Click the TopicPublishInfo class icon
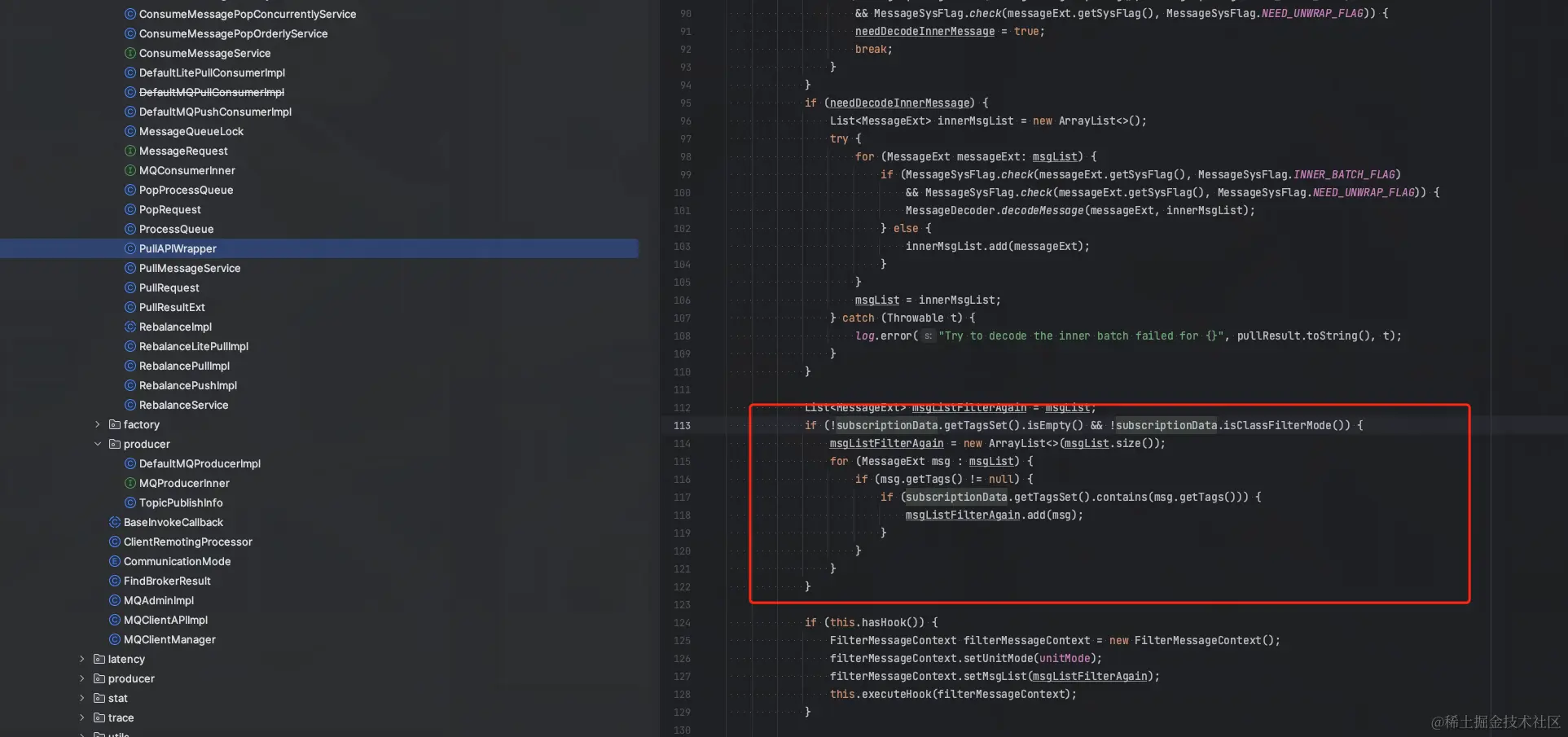Image resolution: width=1568 pixels, height=737 pixels. coord(130,502)
